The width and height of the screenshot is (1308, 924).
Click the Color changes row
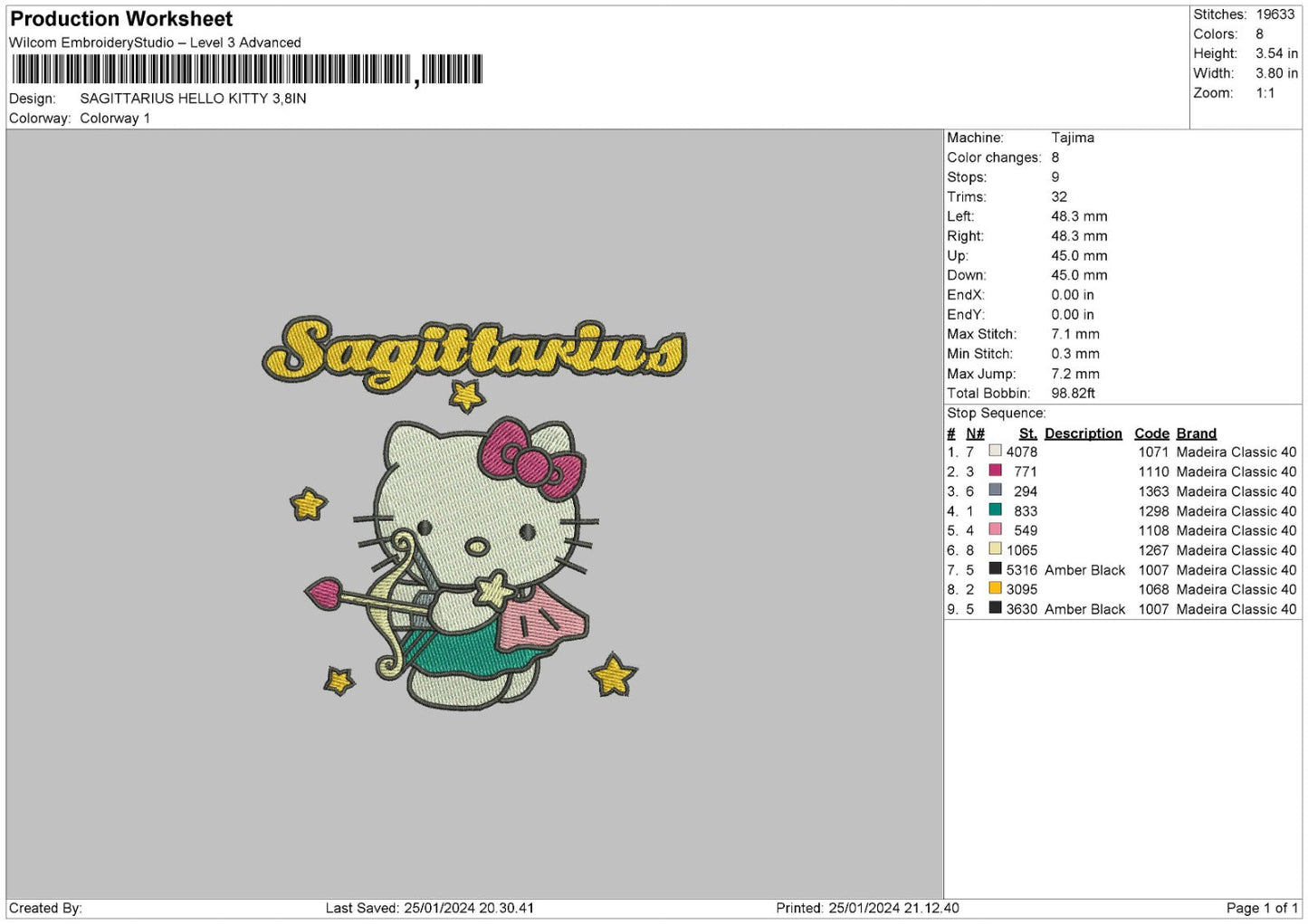click(x=1003, y=157)
